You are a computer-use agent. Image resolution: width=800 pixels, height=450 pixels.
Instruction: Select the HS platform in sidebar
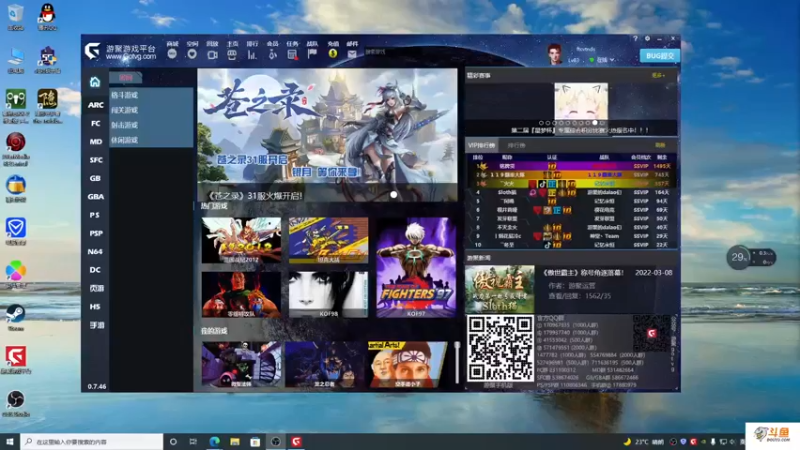(95, 307)
